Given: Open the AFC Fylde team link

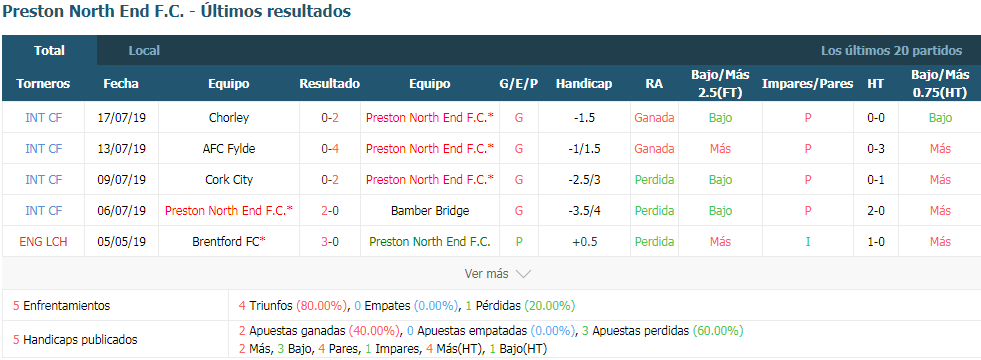Looking at the screenshot, I should tap(229, 148).
